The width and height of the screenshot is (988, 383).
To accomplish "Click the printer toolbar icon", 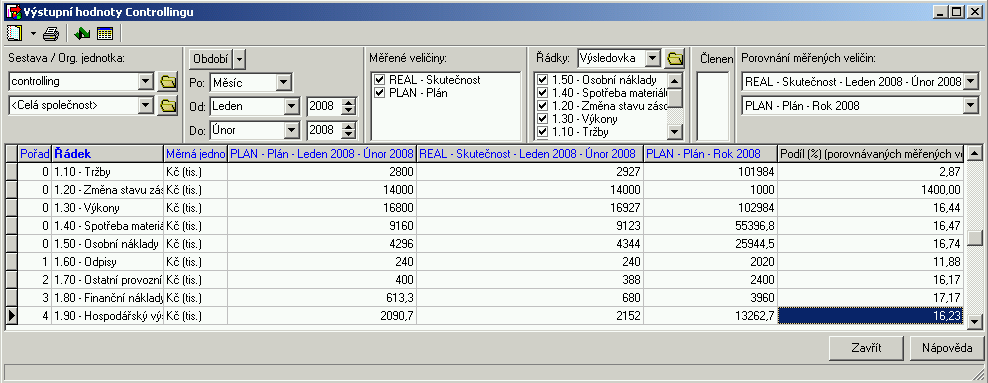I will [x=51, y=33].
